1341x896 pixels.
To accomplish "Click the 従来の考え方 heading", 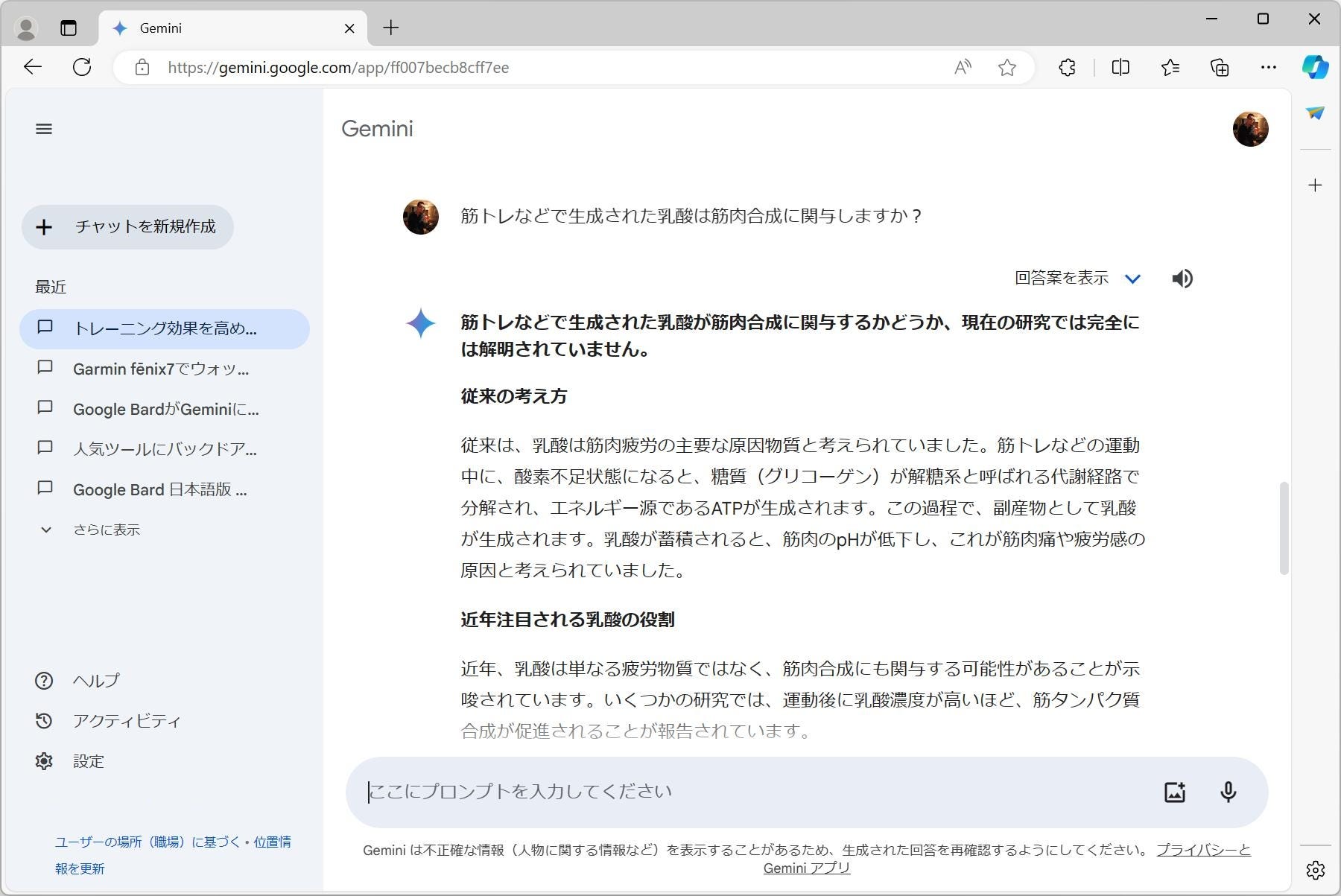I will (513, 396).
